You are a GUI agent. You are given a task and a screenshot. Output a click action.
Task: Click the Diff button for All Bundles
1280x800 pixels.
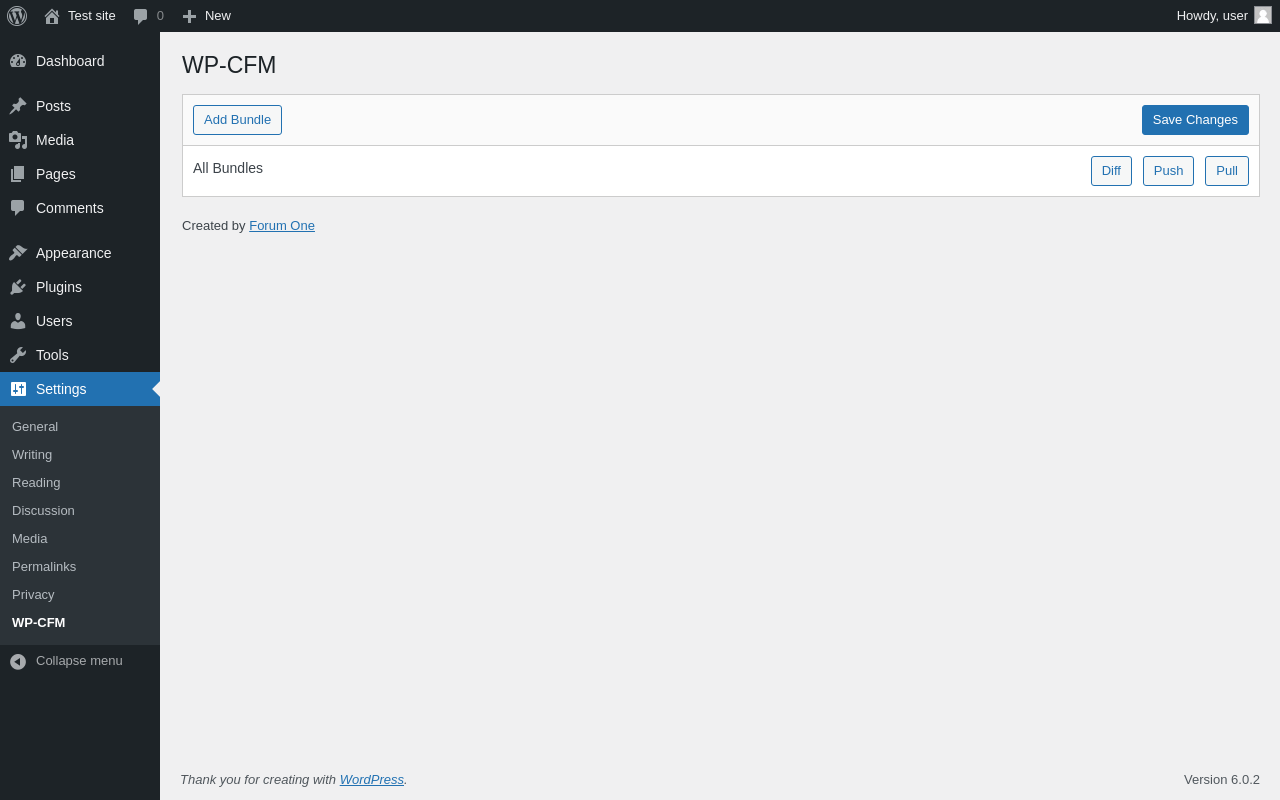(1111, 171)
